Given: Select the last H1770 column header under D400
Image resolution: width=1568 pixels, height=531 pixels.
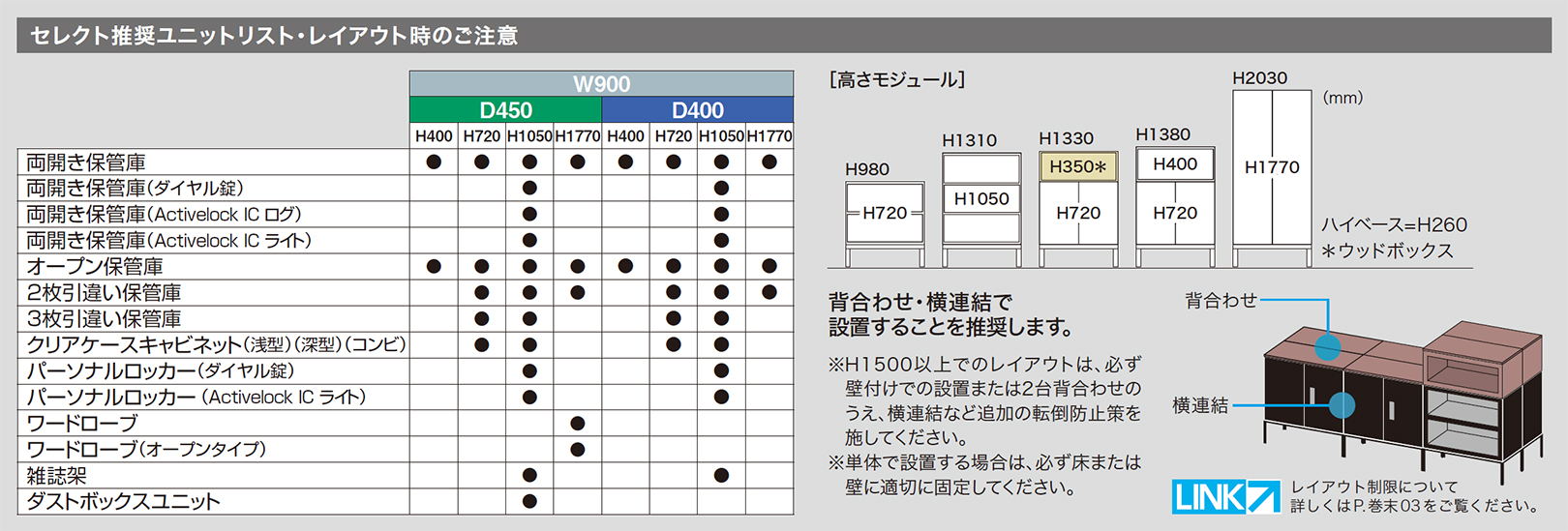Looking at the screenshot, I should (x=769, y=136).
